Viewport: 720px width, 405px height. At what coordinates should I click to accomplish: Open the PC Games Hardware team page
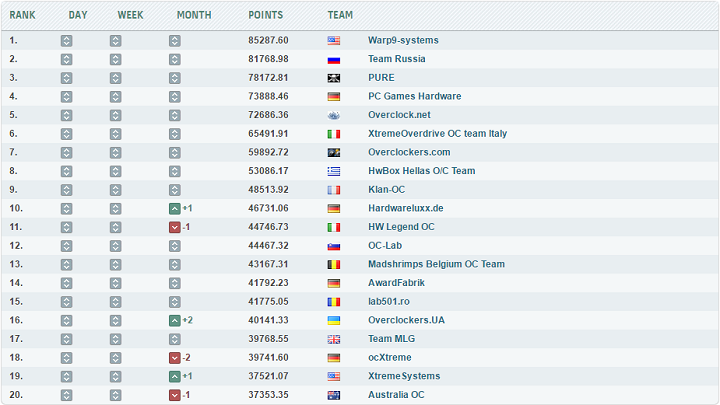click(x=414, y=97)
